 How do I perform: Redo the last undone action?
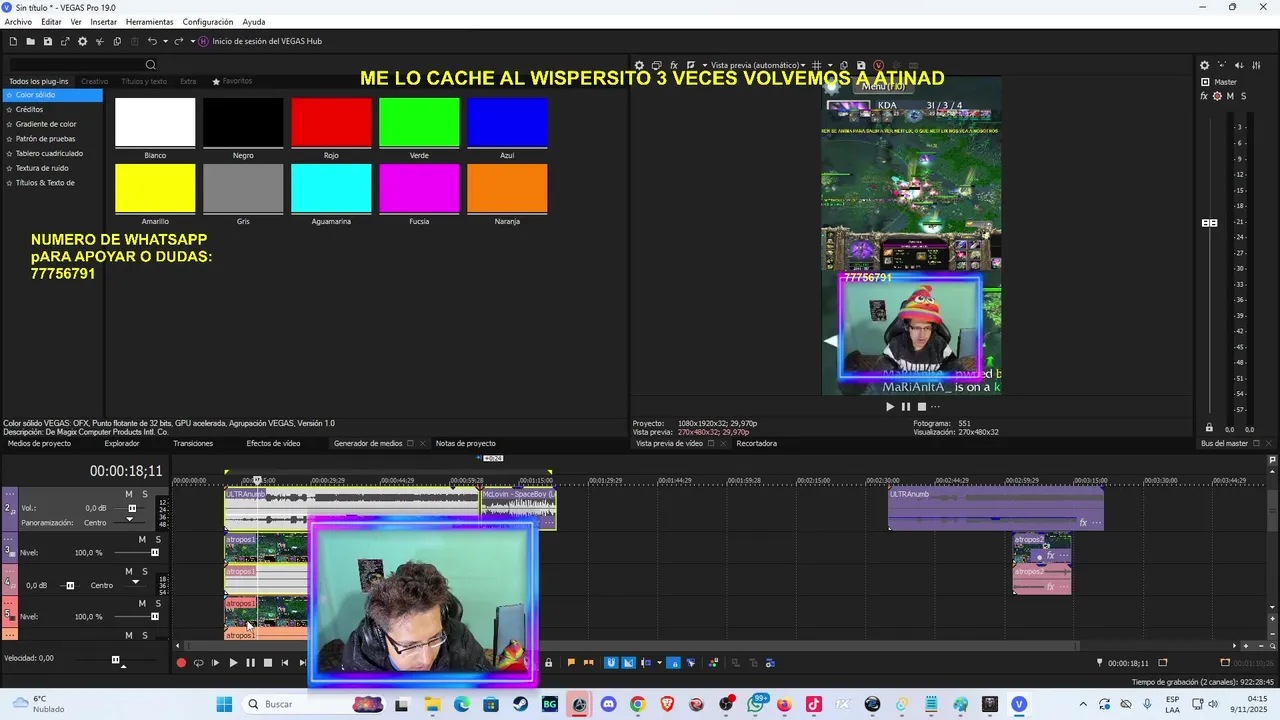[178, 41]
